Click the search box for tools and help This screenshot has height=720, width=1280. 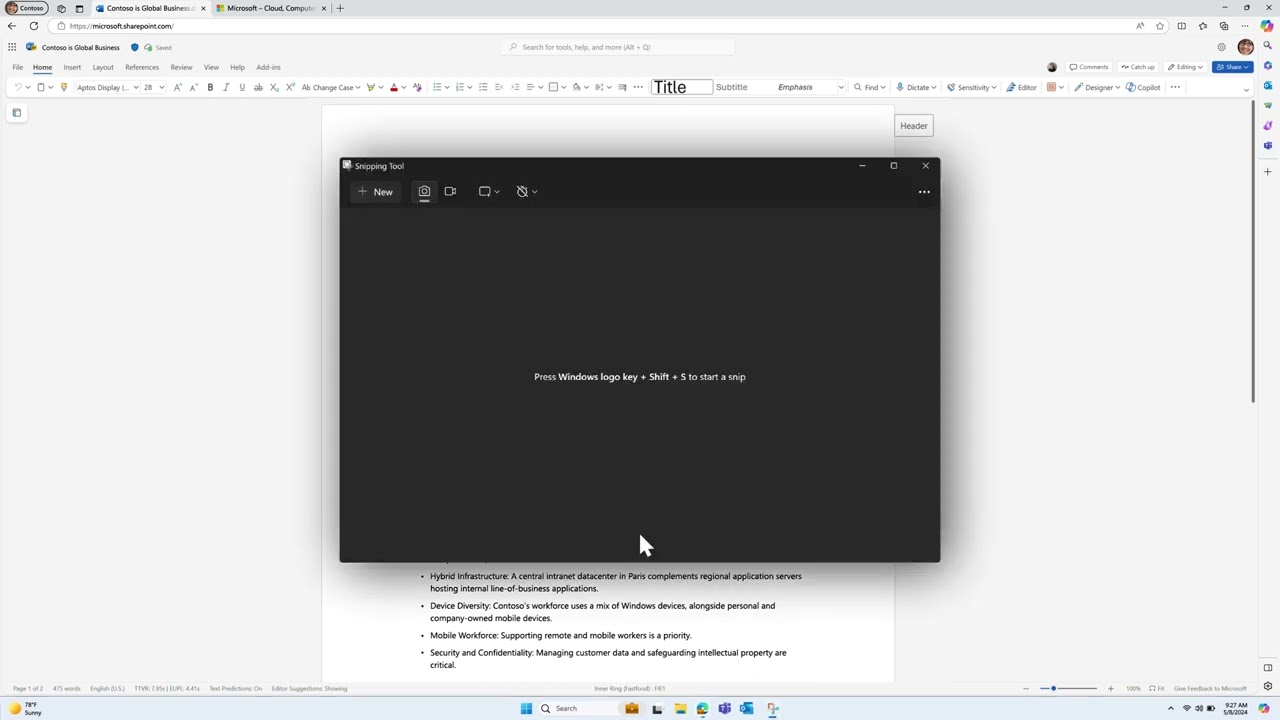coord(618,47)
